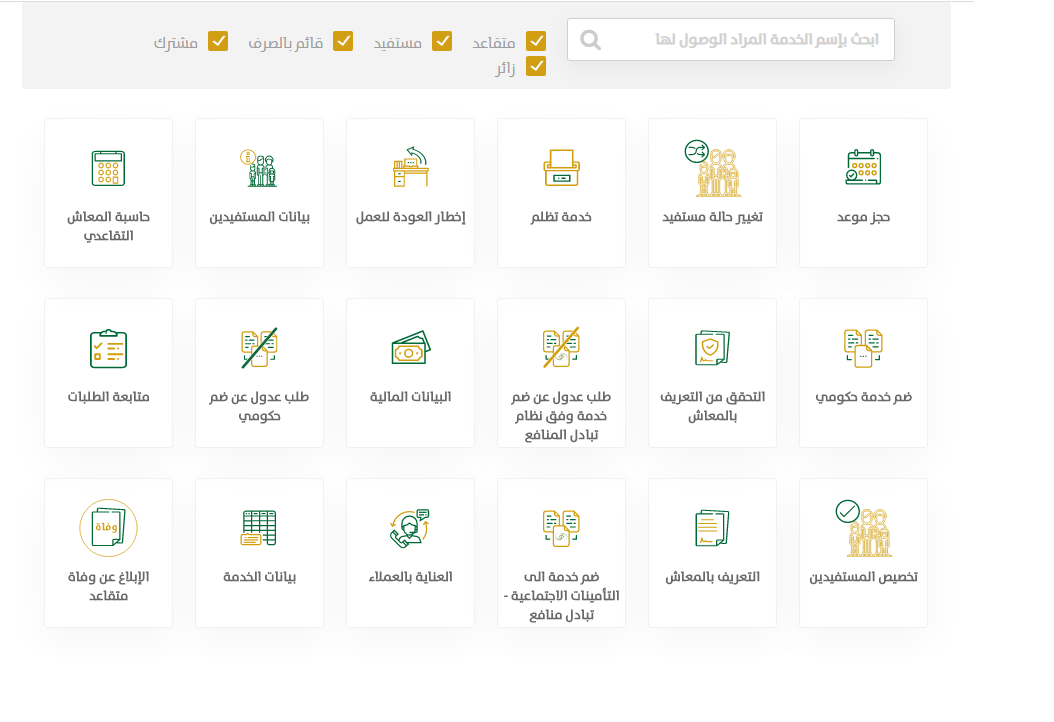Toggle the زائر filter checkbox

[x=536, y=67]
